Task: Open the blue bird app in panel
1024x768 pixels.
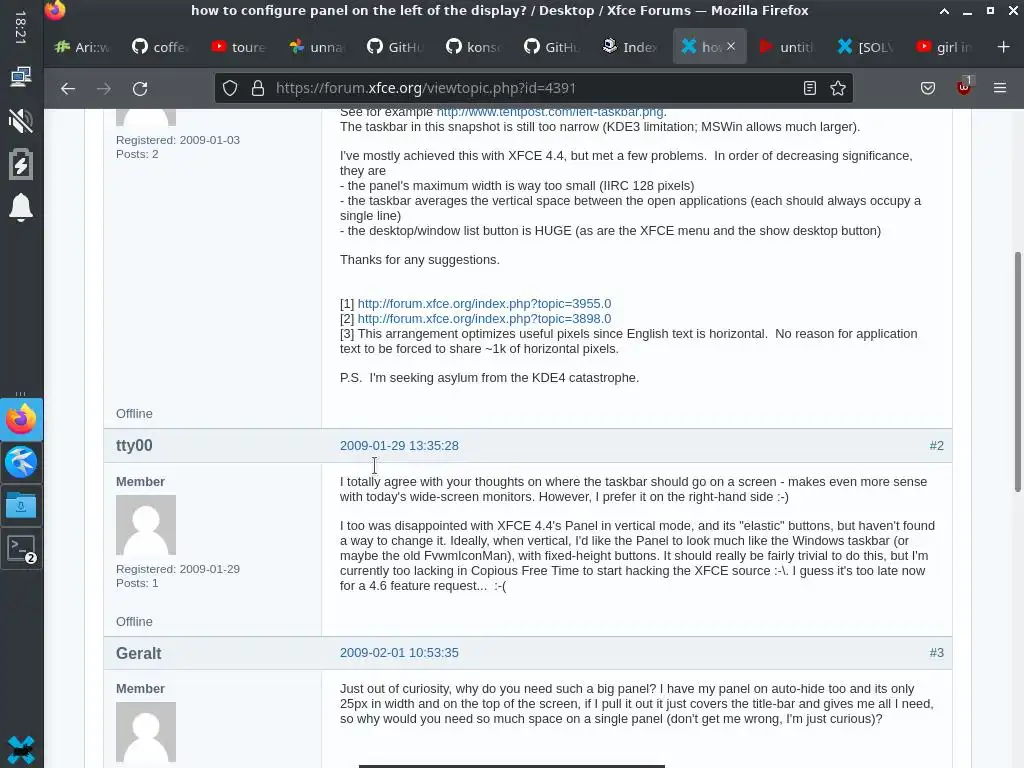Action: tap(21, 462)
